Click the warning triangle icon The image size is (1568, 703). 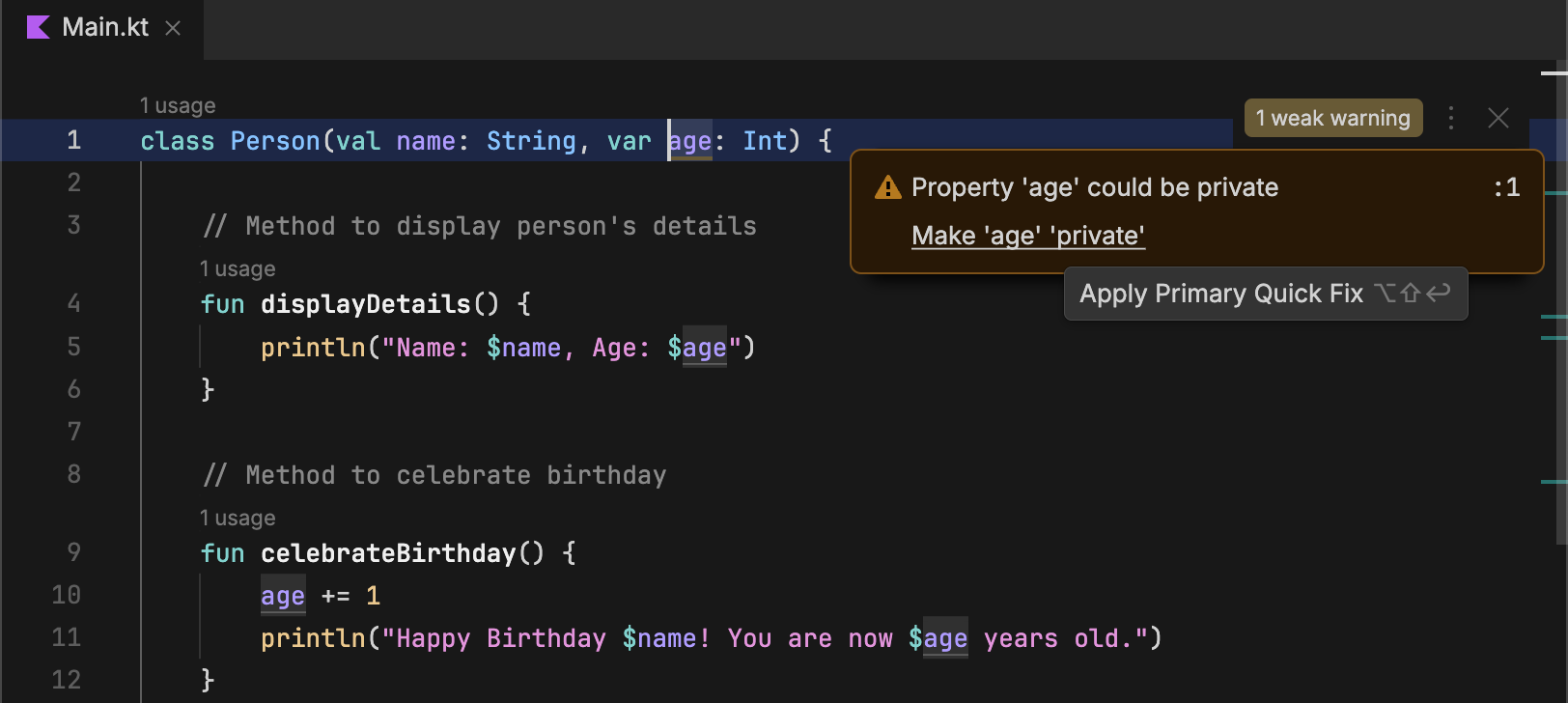887,187
